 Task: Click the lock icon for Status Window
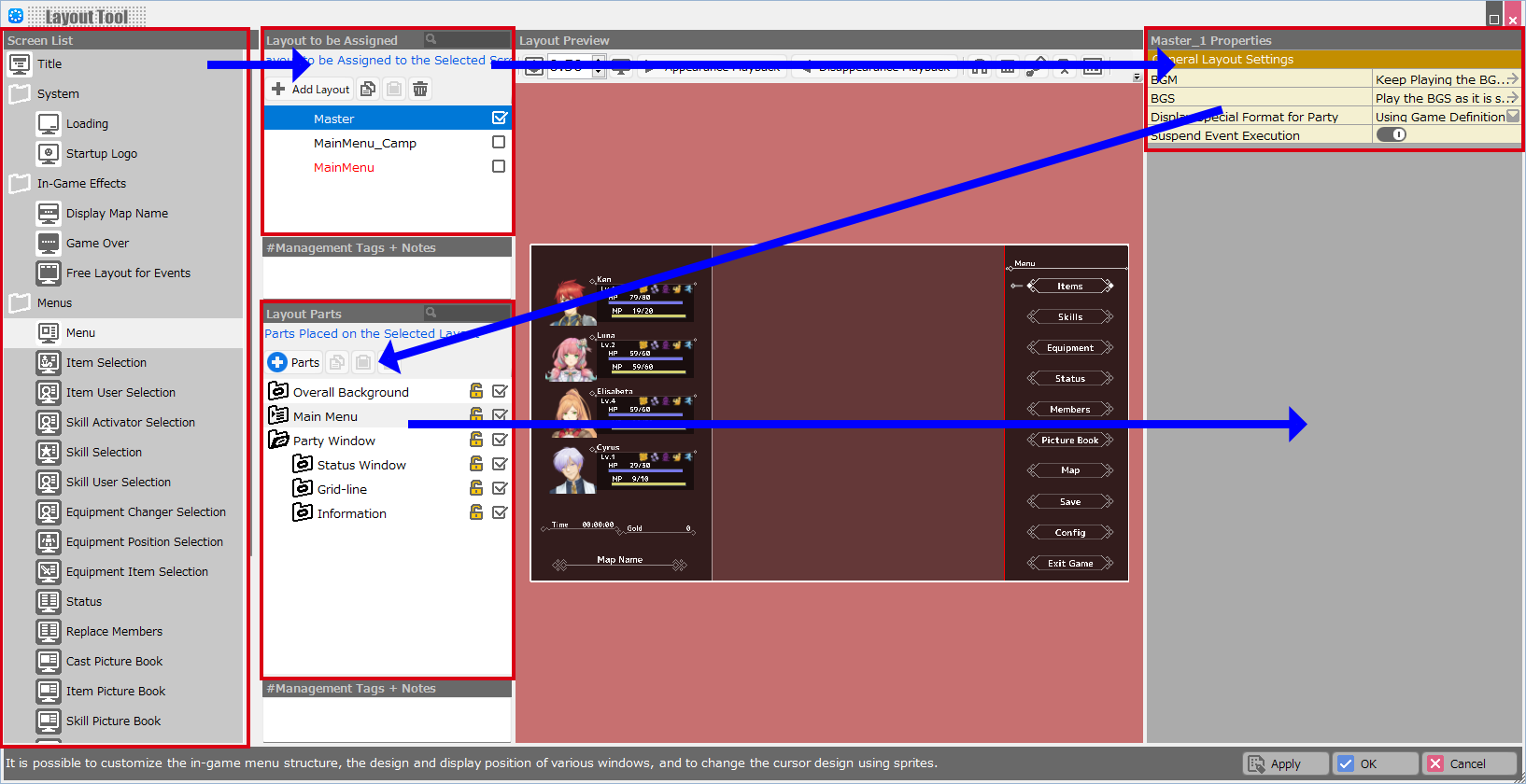[x=476, y=464]
